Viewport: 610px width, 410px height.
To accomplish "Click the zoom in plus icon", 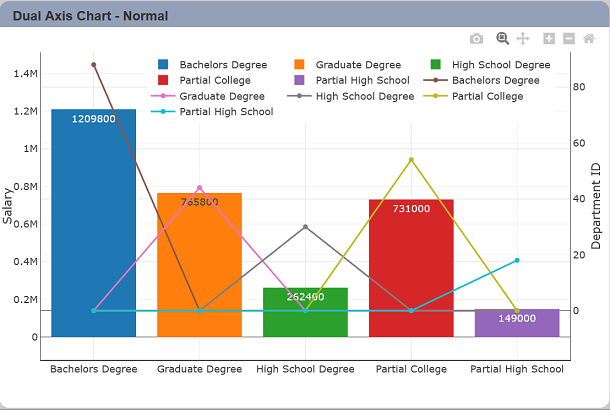I will click(x=549, y=39).
